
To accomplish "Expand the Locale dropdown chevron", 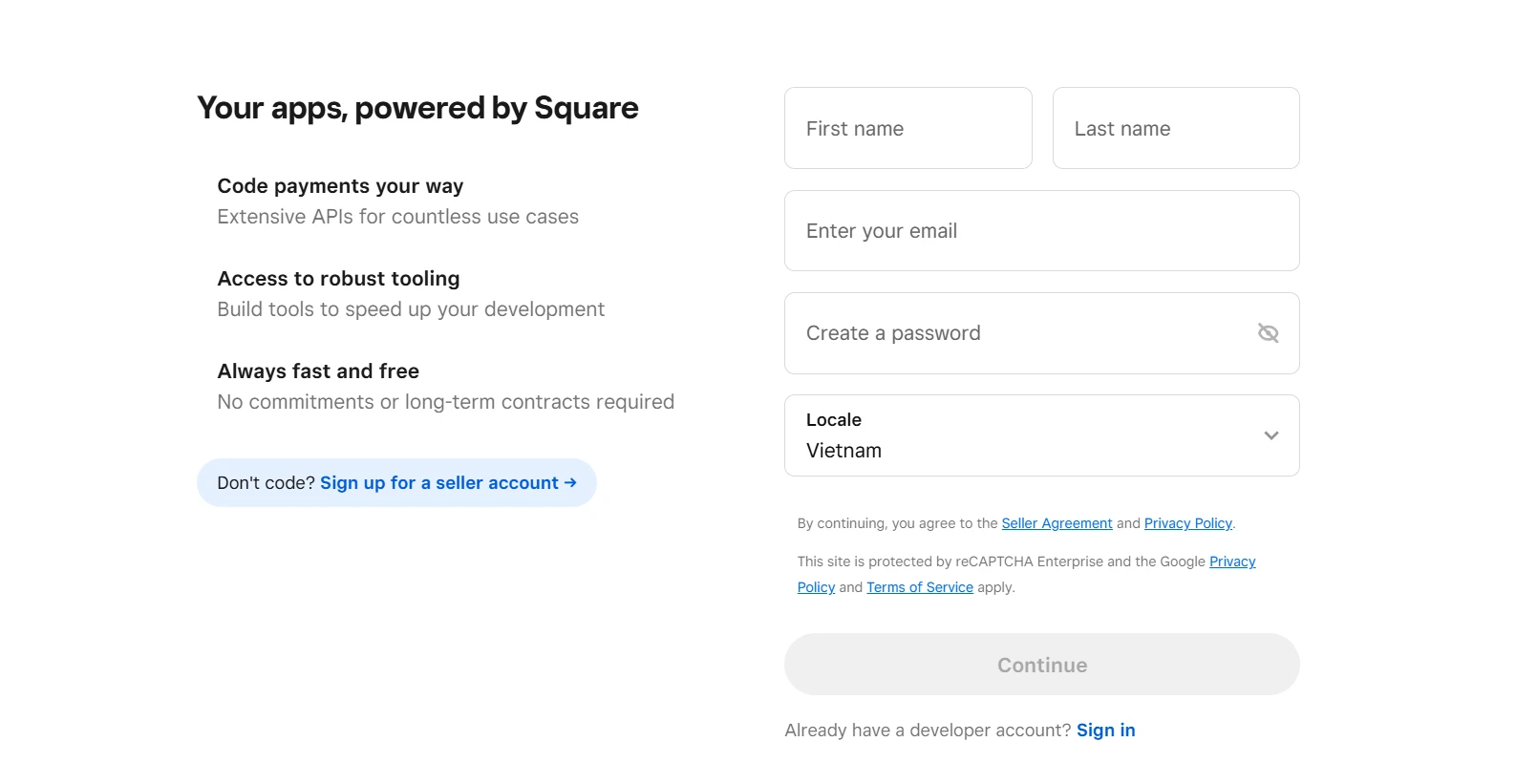I will [1270, 435].
